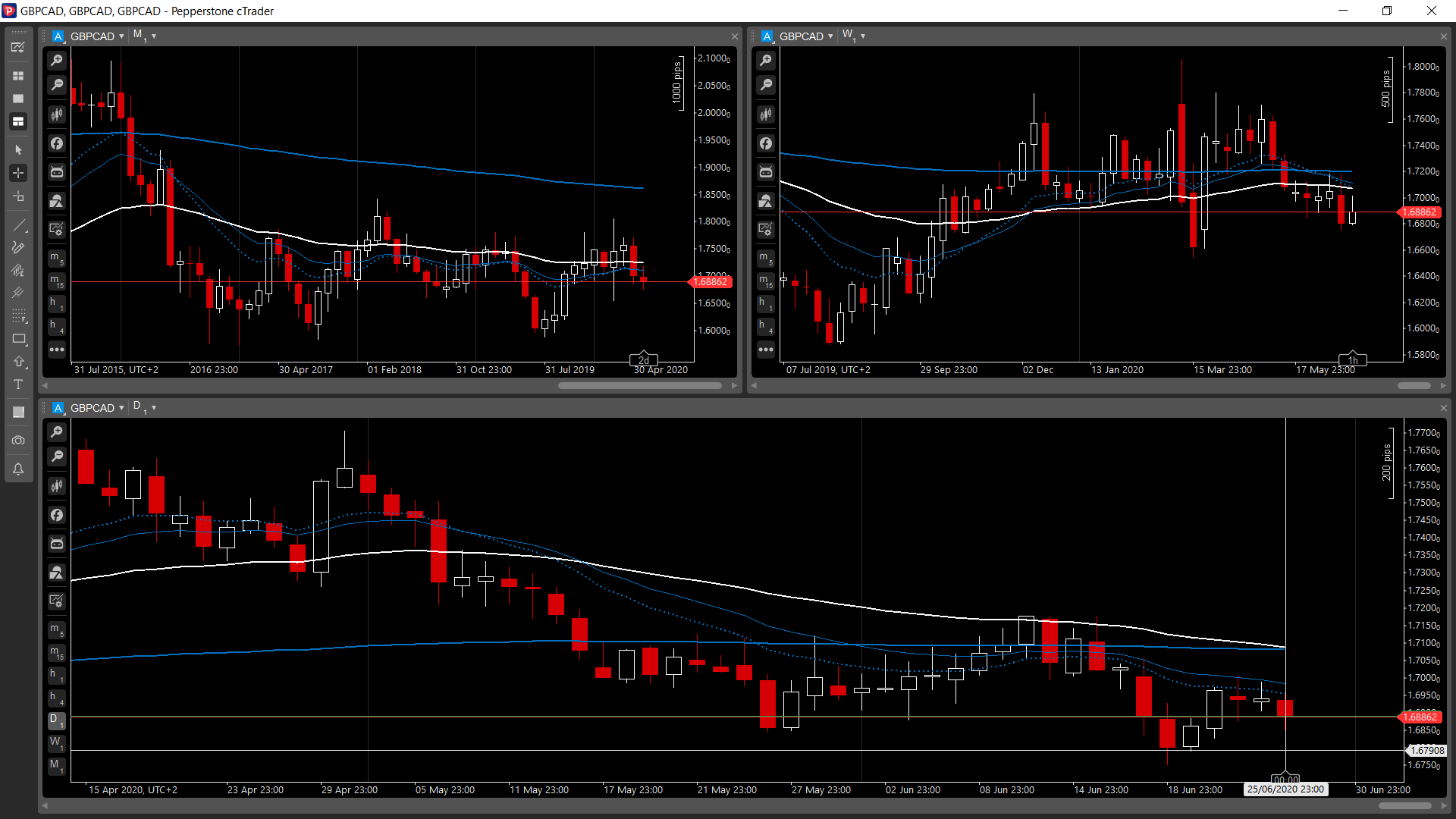Open W1 timeframe dropdown on weekly chart
This screenshot has width=1456, height=819.
(853, 36)
